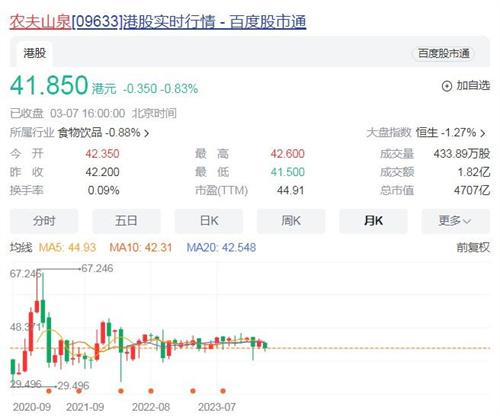Switch to the 分时 chart tab
This screenshot has width=500, height=416.
click(x=44, y=221)
